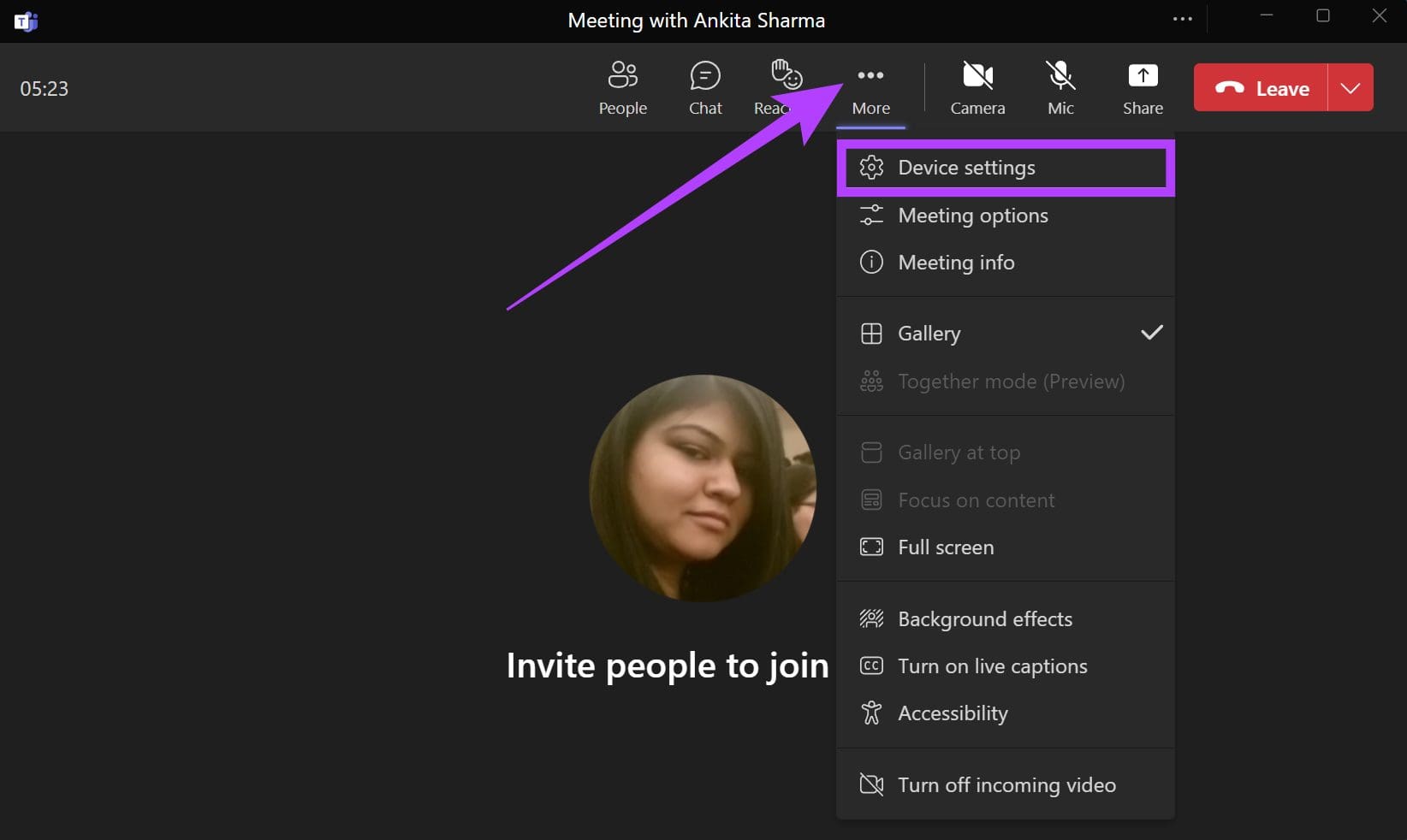1407x840 pixels.
Task: Open Meeting options
Action: [x=1006, y=216]
